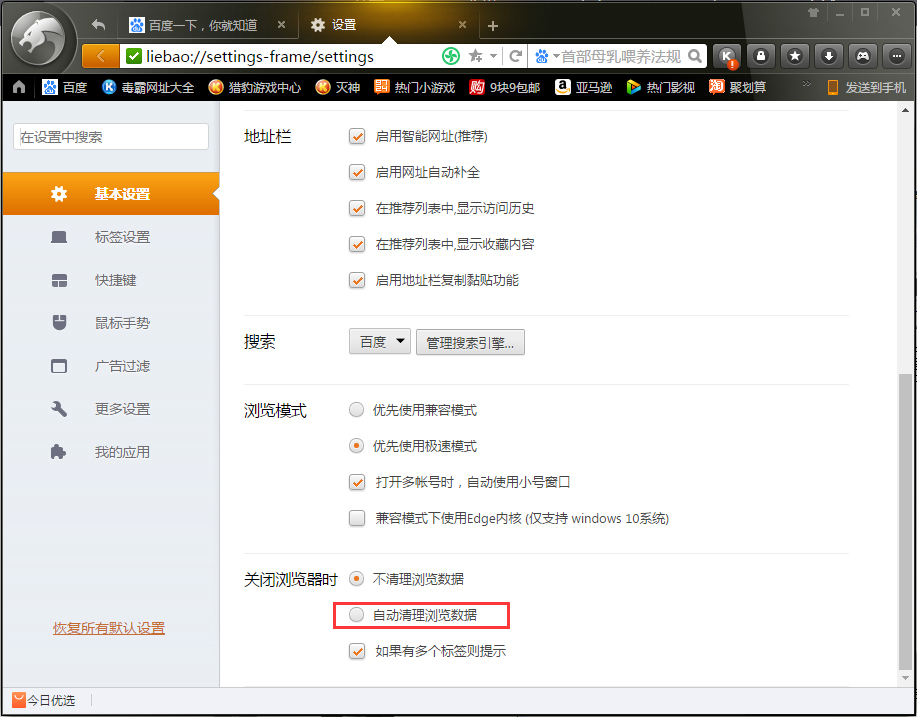The width and height of the screenshot is (917, 717).
Task: Open the more options ellipsis icon
Action: pos(895,57)
